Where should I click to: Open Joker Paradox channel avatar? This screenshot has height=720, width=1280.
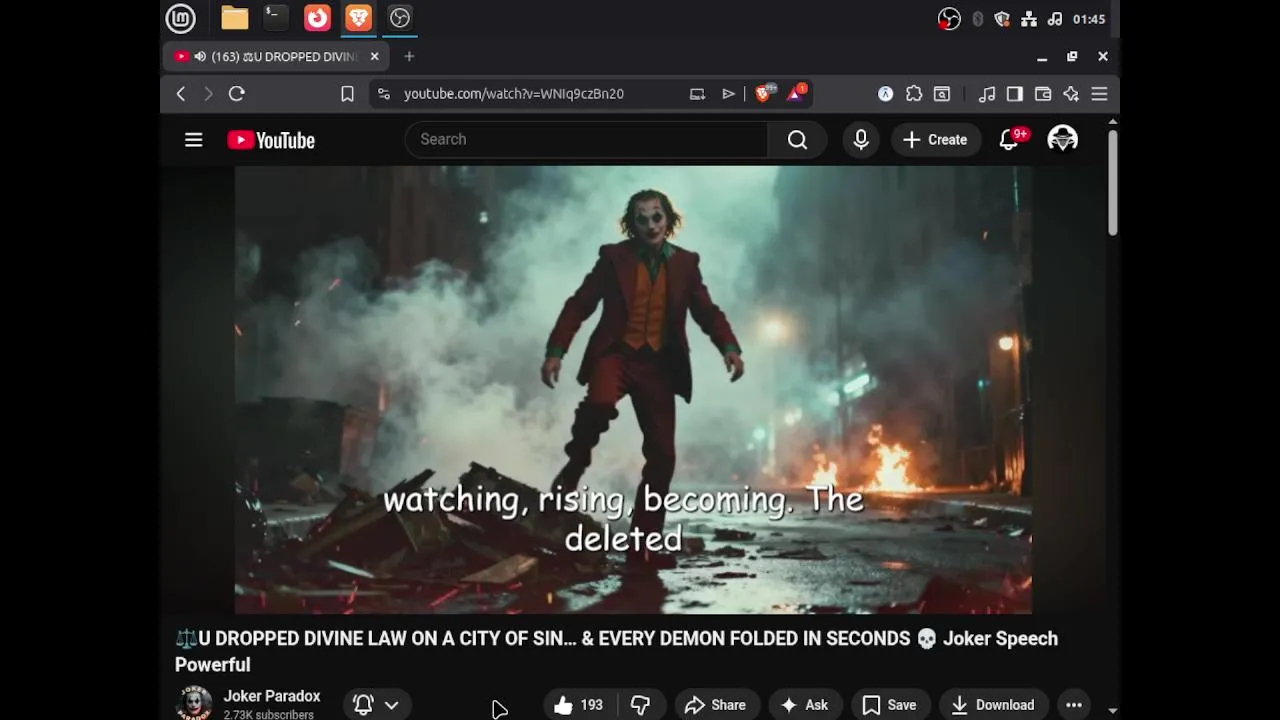tap(194, 703)
